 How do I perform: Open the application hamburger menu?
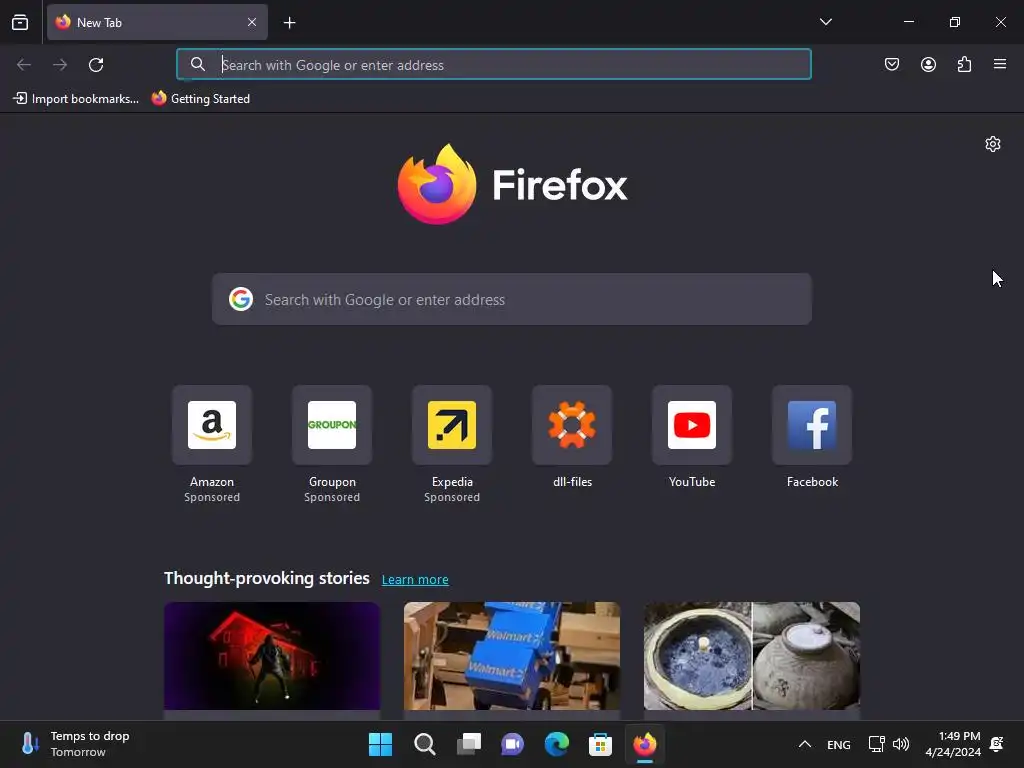point(1000,64)
